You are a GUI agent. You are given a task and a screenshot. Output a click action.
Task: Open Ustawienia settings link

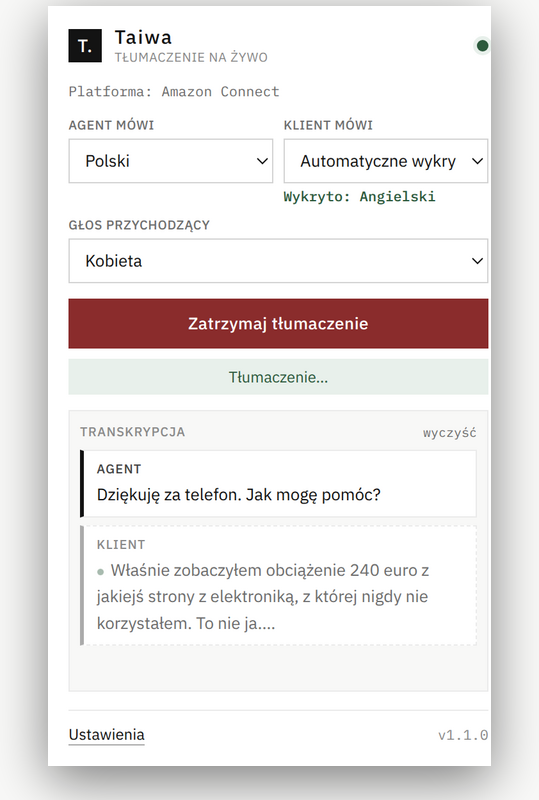tap(107, 735)
